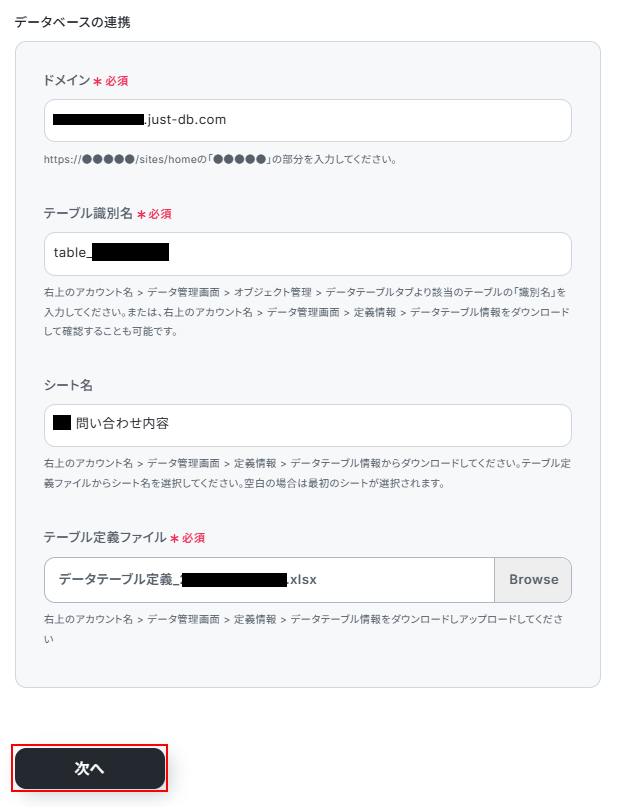Click the upload instructions under テーブル定義ファイル
The width and height of the screenshot is (625, 807).
coord(305,628)
